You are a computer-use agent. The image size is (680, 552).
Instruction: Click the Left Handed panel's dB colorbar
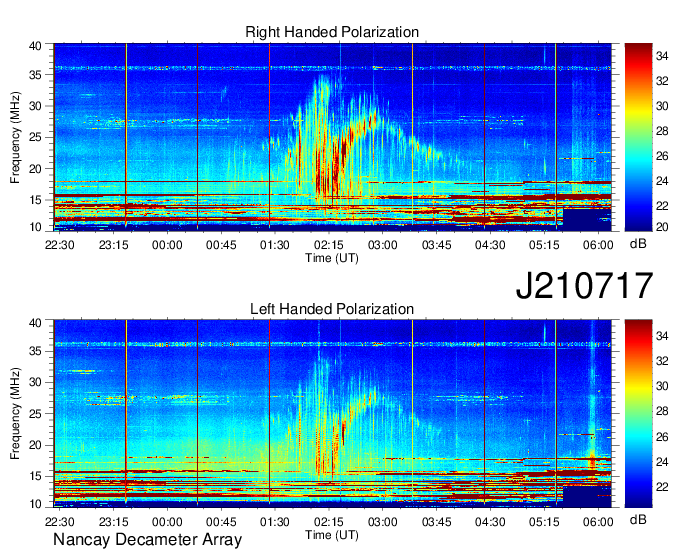coord(638,414)
